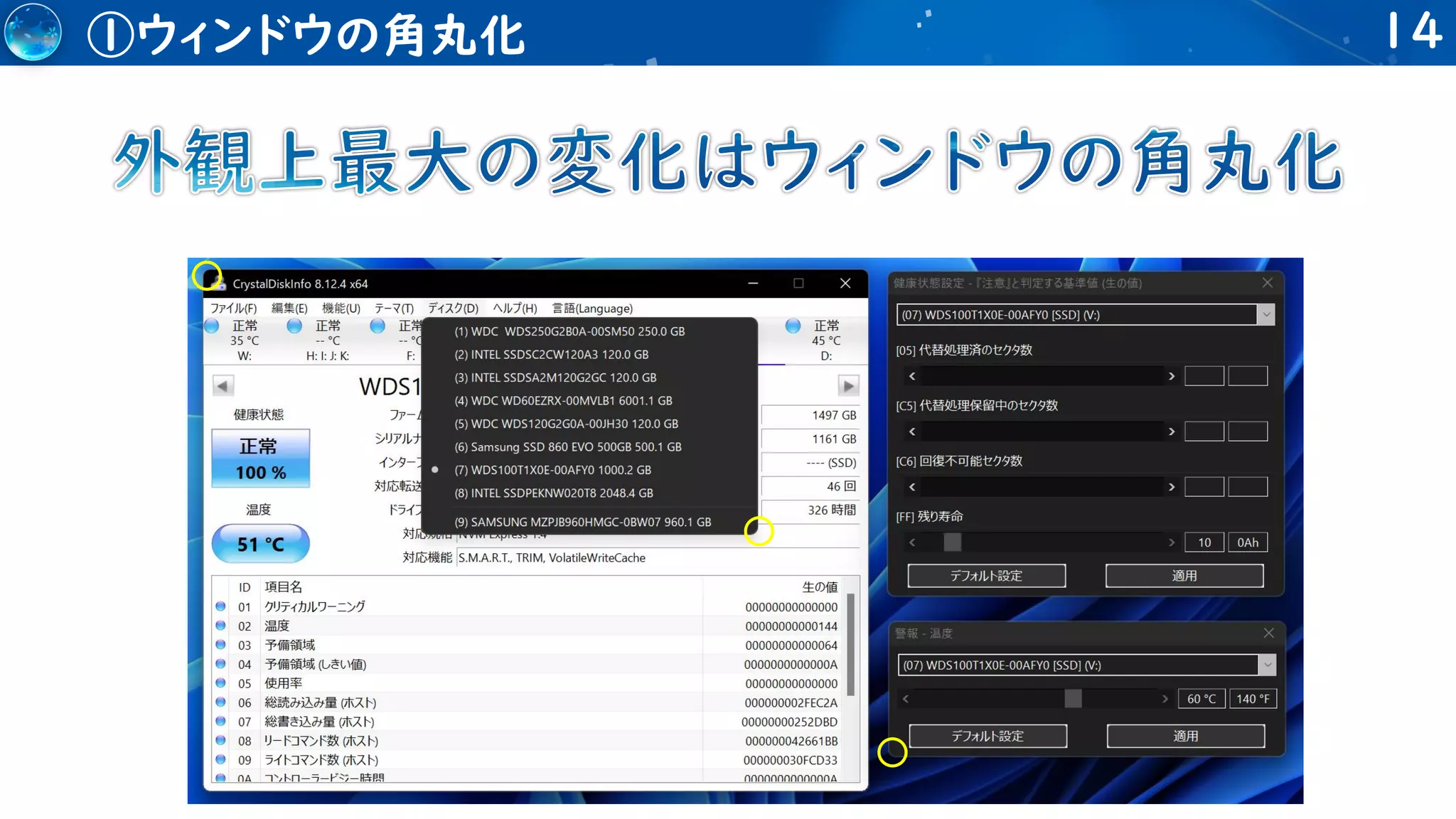Open the ファイル(F) menu
Screen dimensions: 1456x819
(x=233, y=309)
